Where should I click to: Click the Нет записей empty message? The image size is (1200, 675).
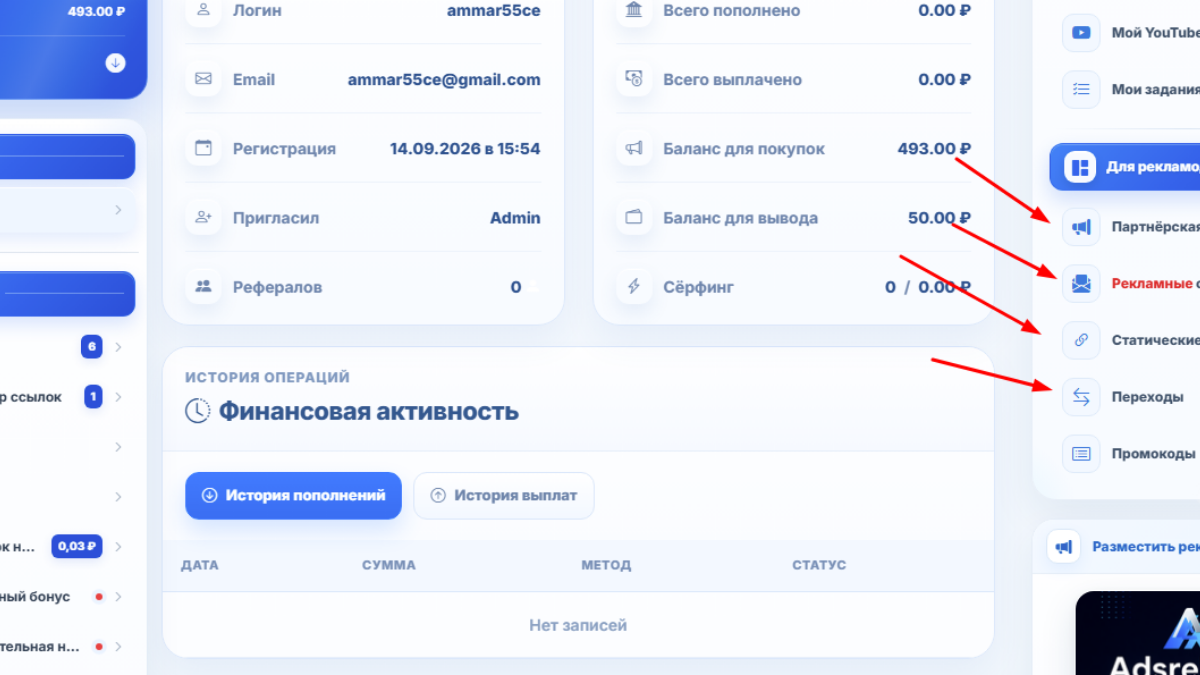click(578, 625)
